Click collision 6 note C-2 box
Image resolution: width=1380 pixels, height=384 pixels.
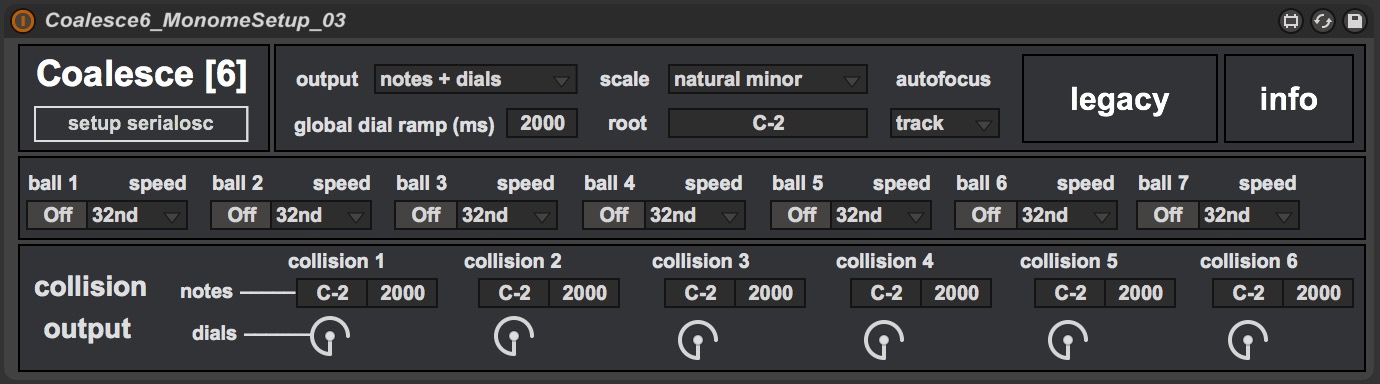tap(1248, 293)
